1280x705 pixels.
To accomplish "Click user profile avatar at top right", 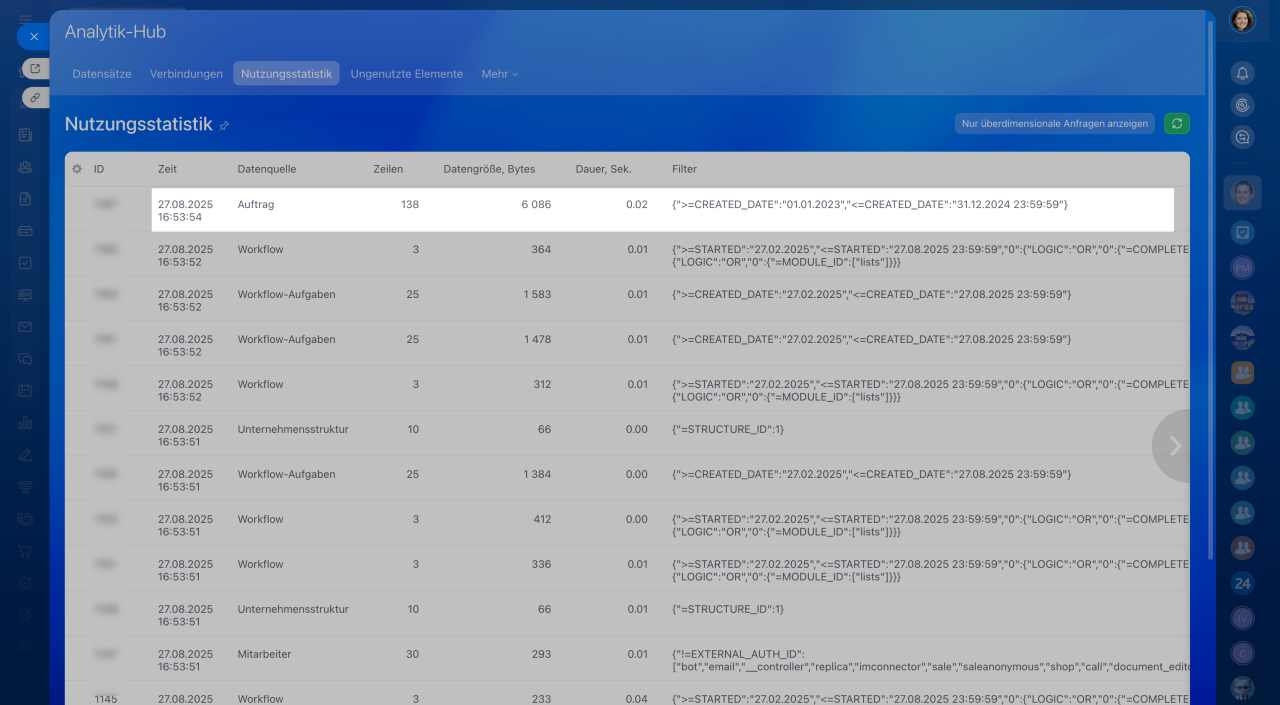I will tap(1242, 20).
